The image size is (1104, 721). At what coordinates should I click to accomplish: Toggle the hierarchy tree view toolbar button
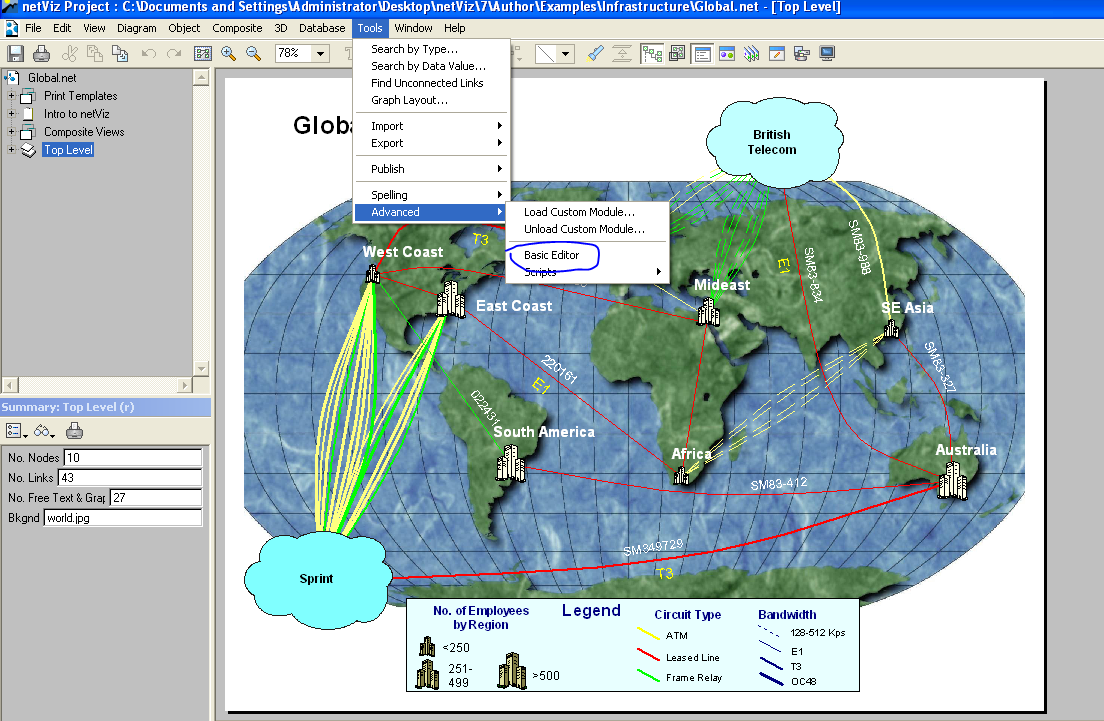point(652,53)
